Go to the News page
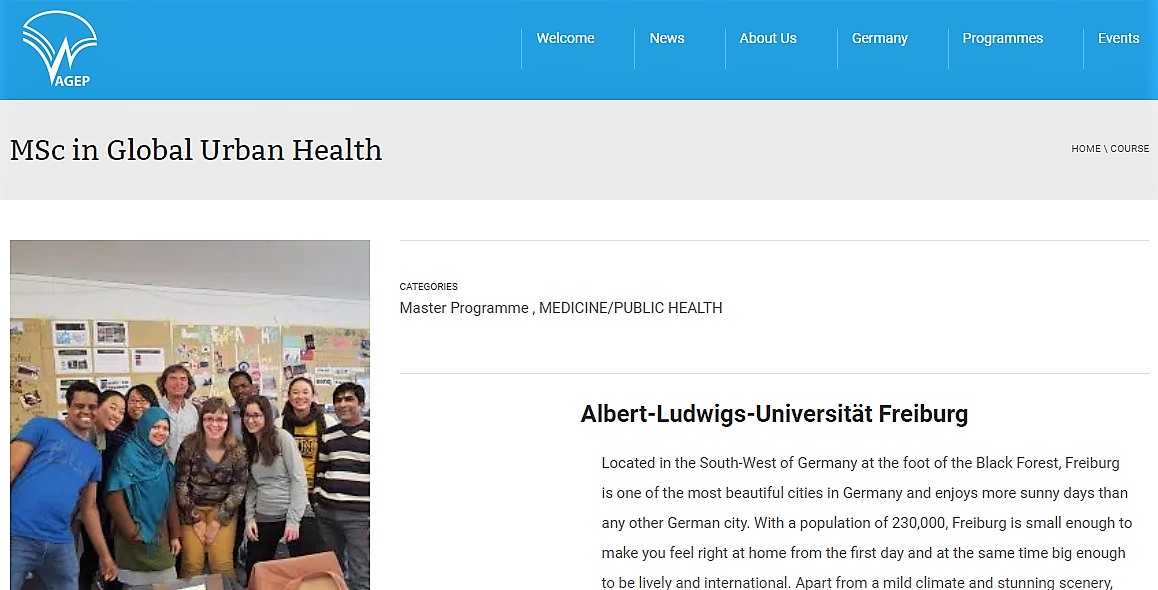The image size is (1158, 590). [667, 38]
